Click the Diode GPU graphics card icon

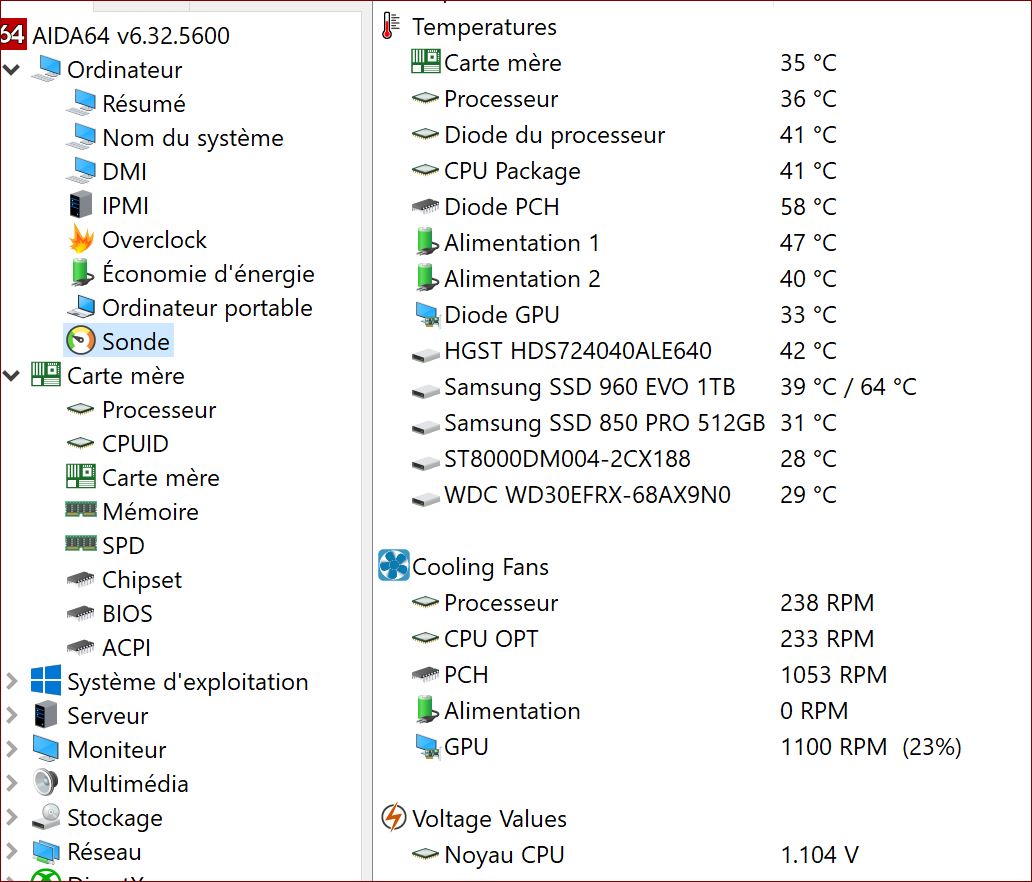pos(427,315)
